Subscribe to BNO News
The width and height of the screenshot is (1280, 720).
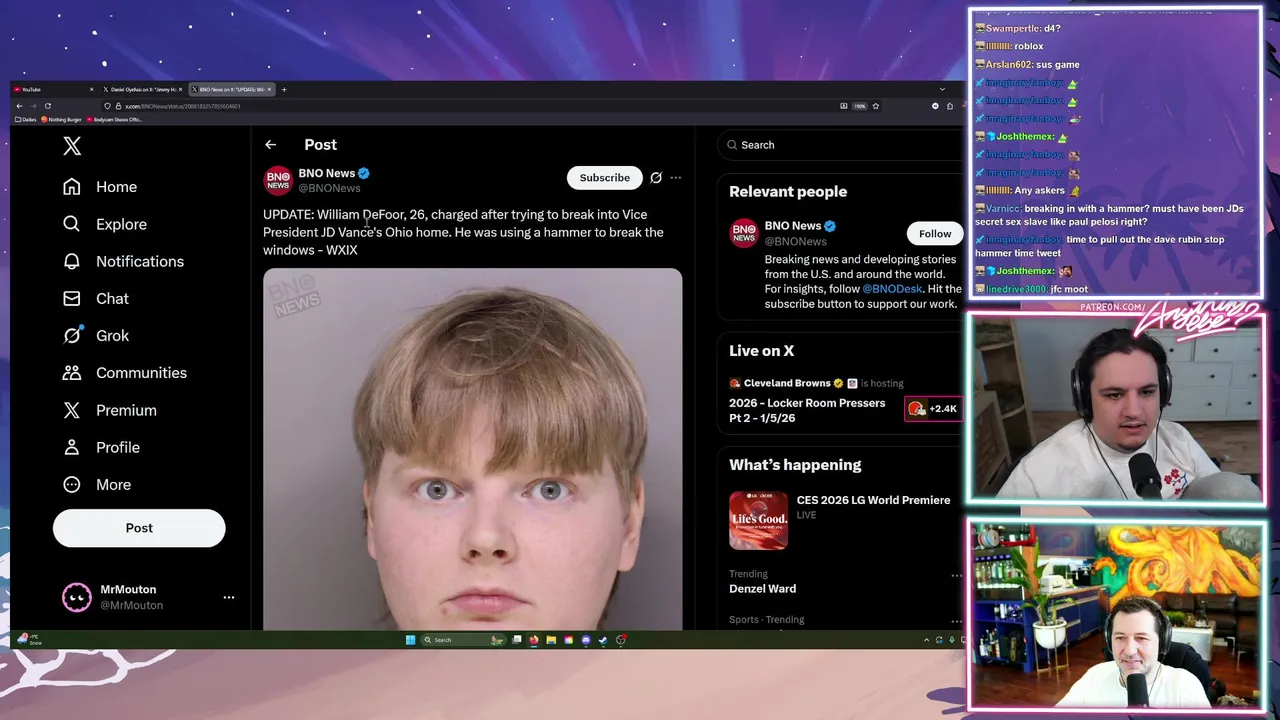605,178
